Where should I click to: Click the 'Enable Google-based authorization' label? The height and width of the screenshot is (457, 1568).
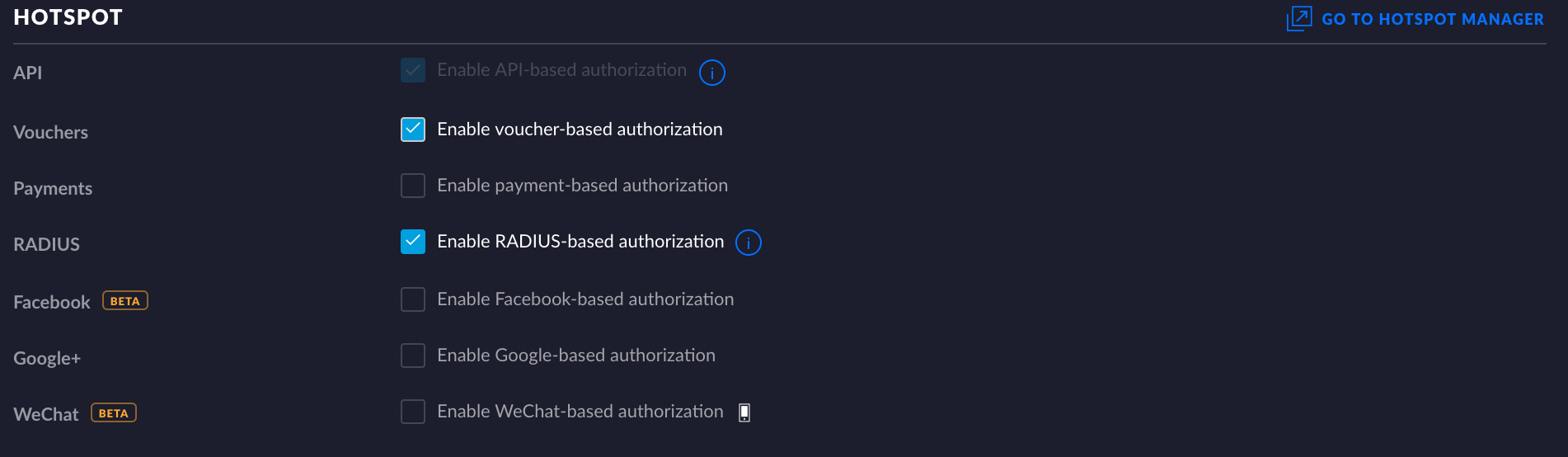point(575,356)
